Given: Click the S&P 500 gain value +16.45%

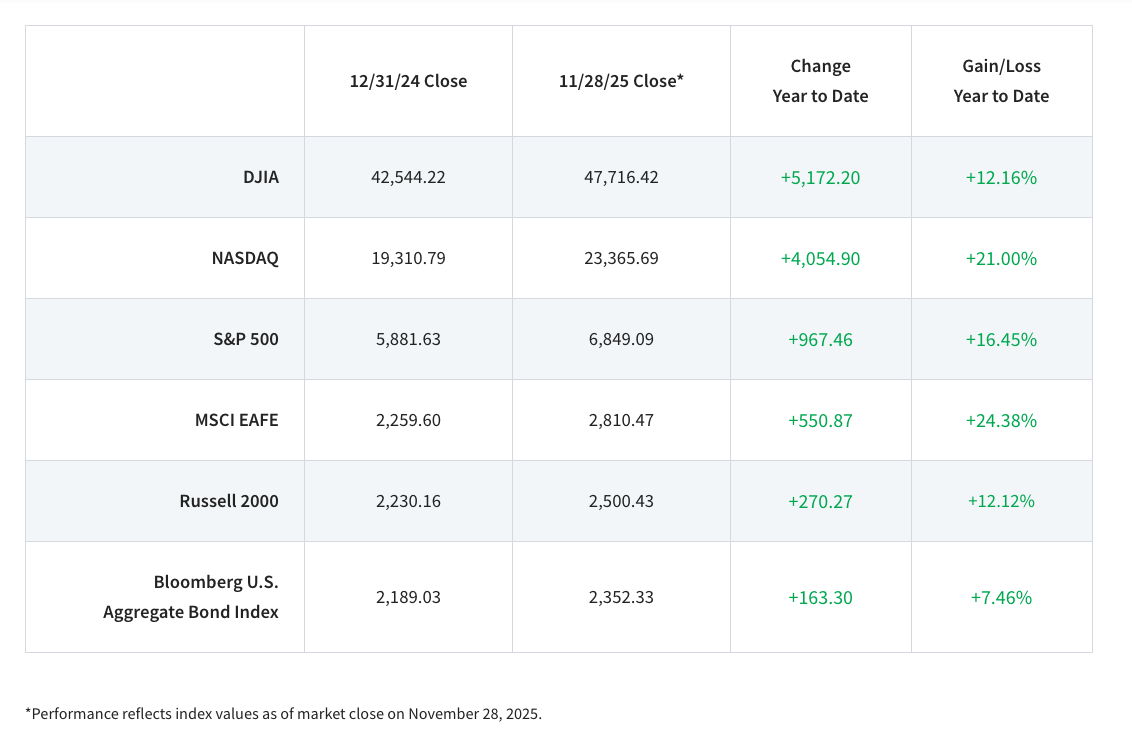Looking at the screenshot, I should point(1001,339).
